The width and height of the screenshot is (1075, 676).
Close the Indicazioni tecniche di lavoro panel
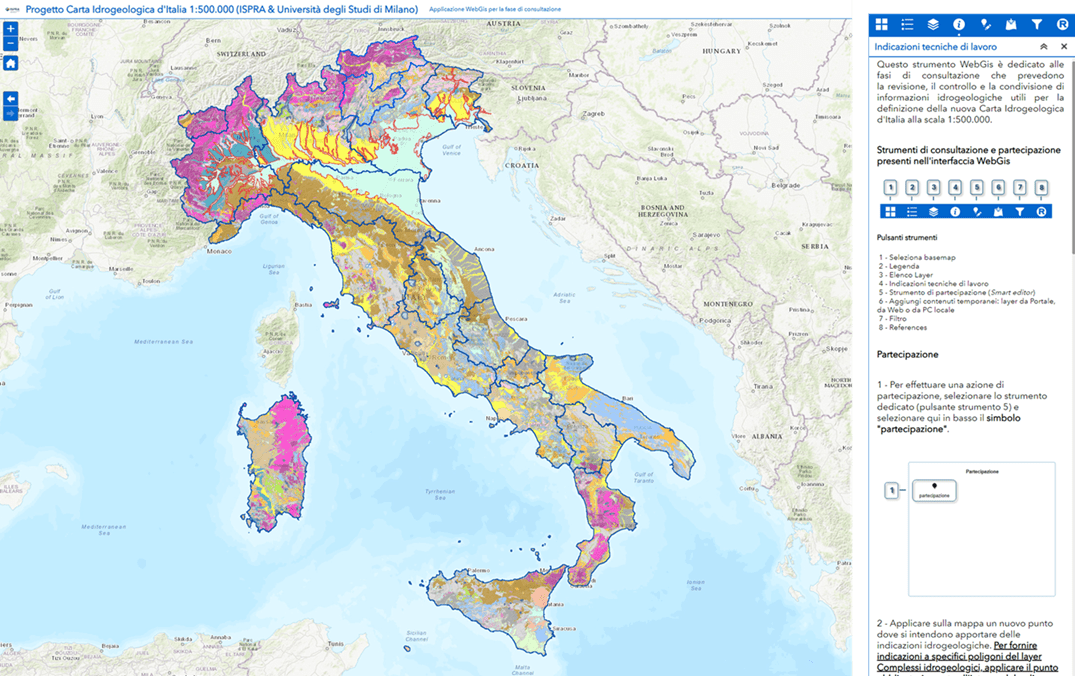(x=1064, y=47)
